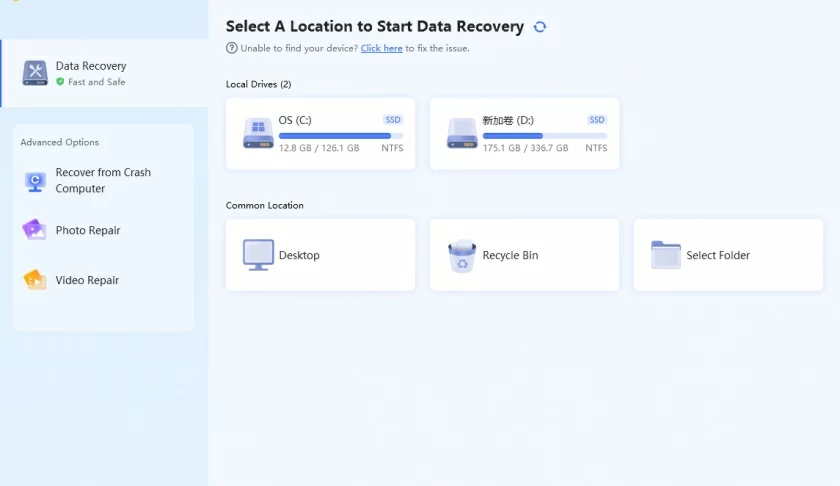Screen dimensions: 840x486
Task: Click the Video Repair icon in sidebar
Action: coord(35,280)
